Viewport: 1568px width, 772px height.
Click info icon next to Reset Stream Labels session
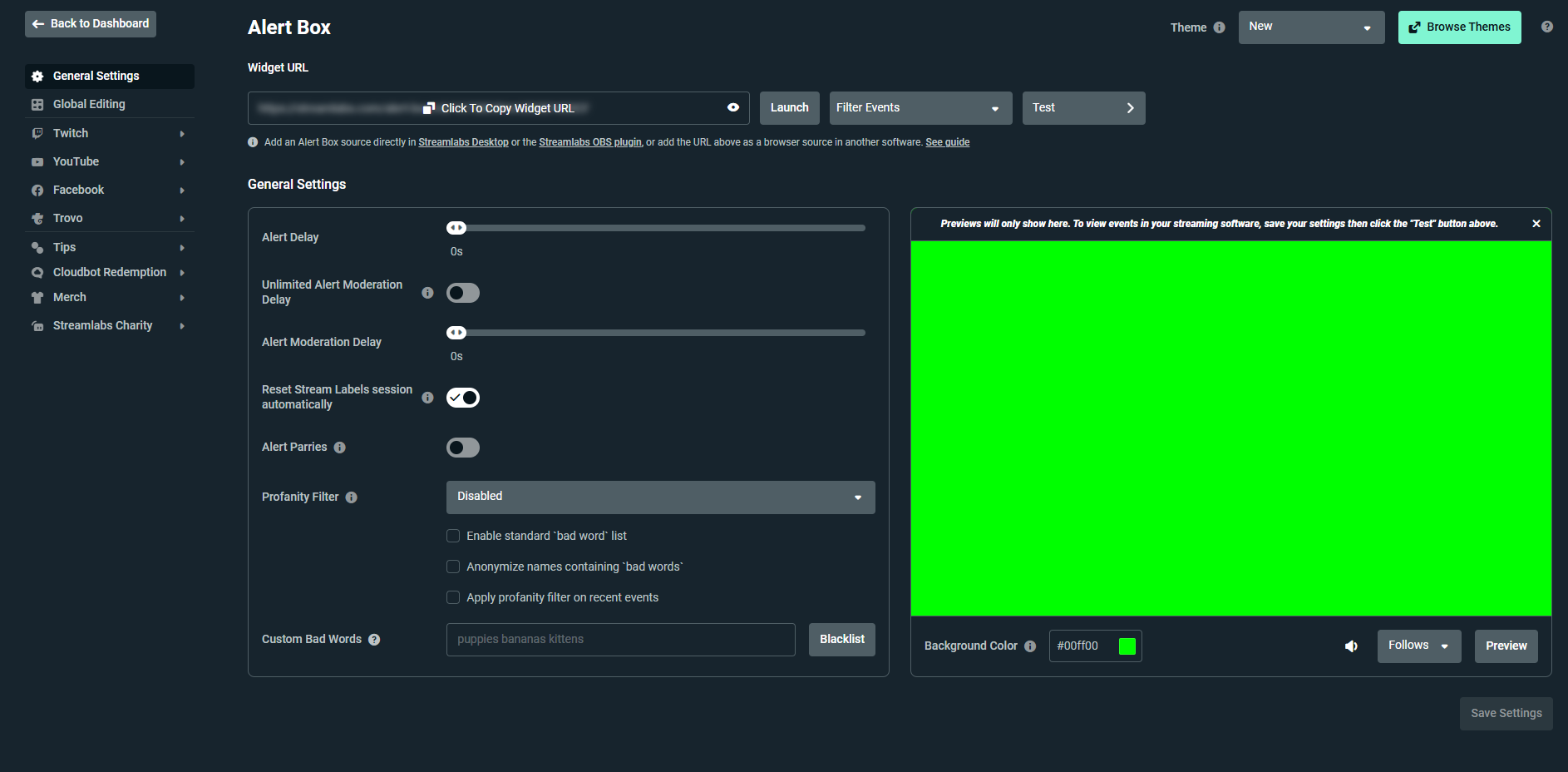[427, 398]
